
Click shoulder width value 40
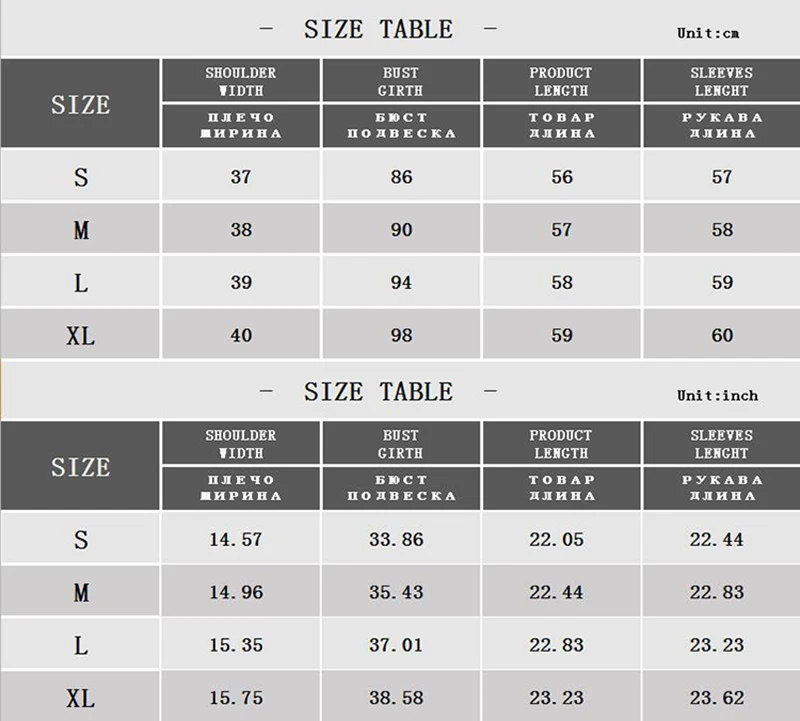click(x=241, y=335)
